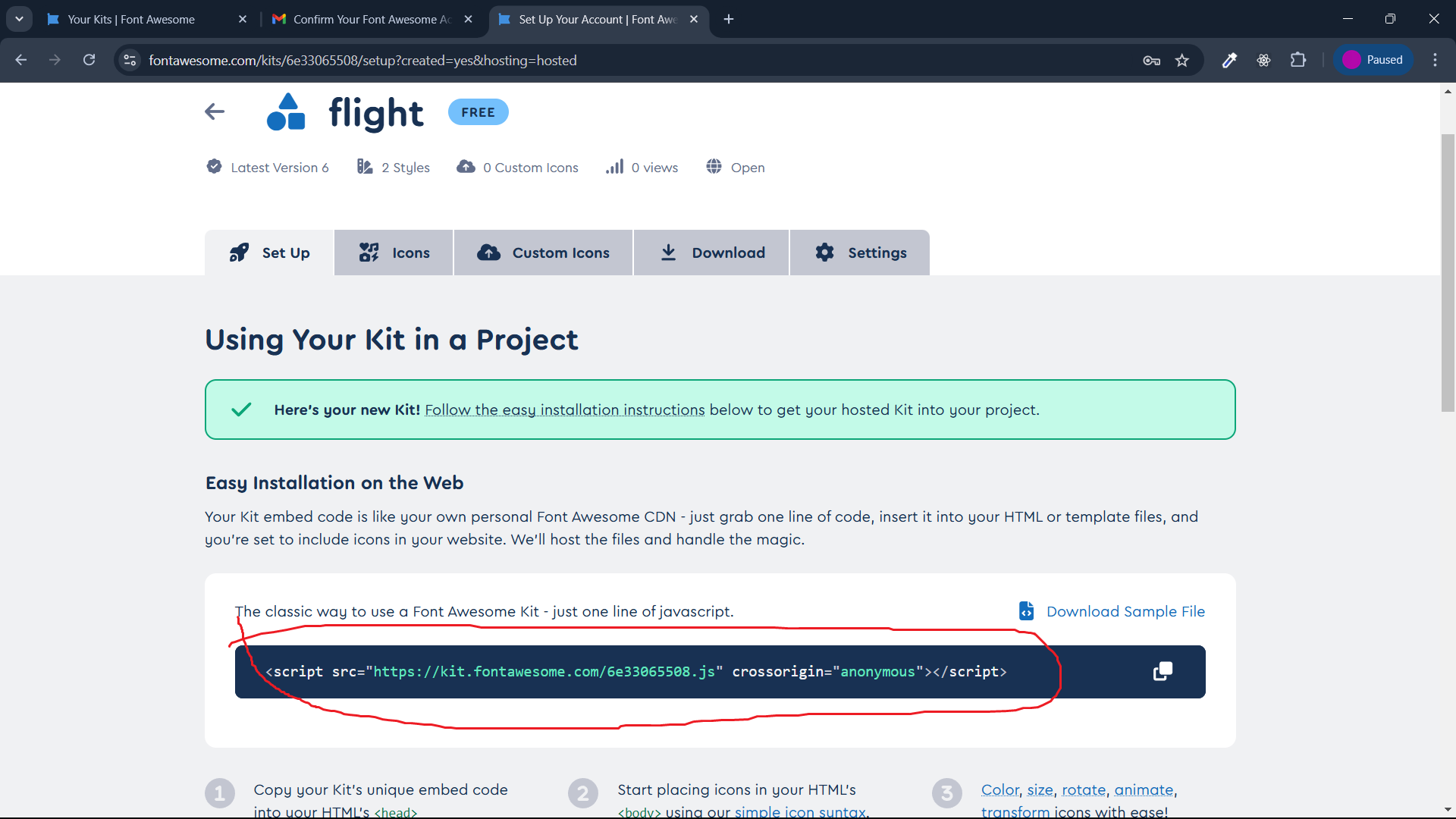Follow the easy installation instructions link

click(565, 409)
